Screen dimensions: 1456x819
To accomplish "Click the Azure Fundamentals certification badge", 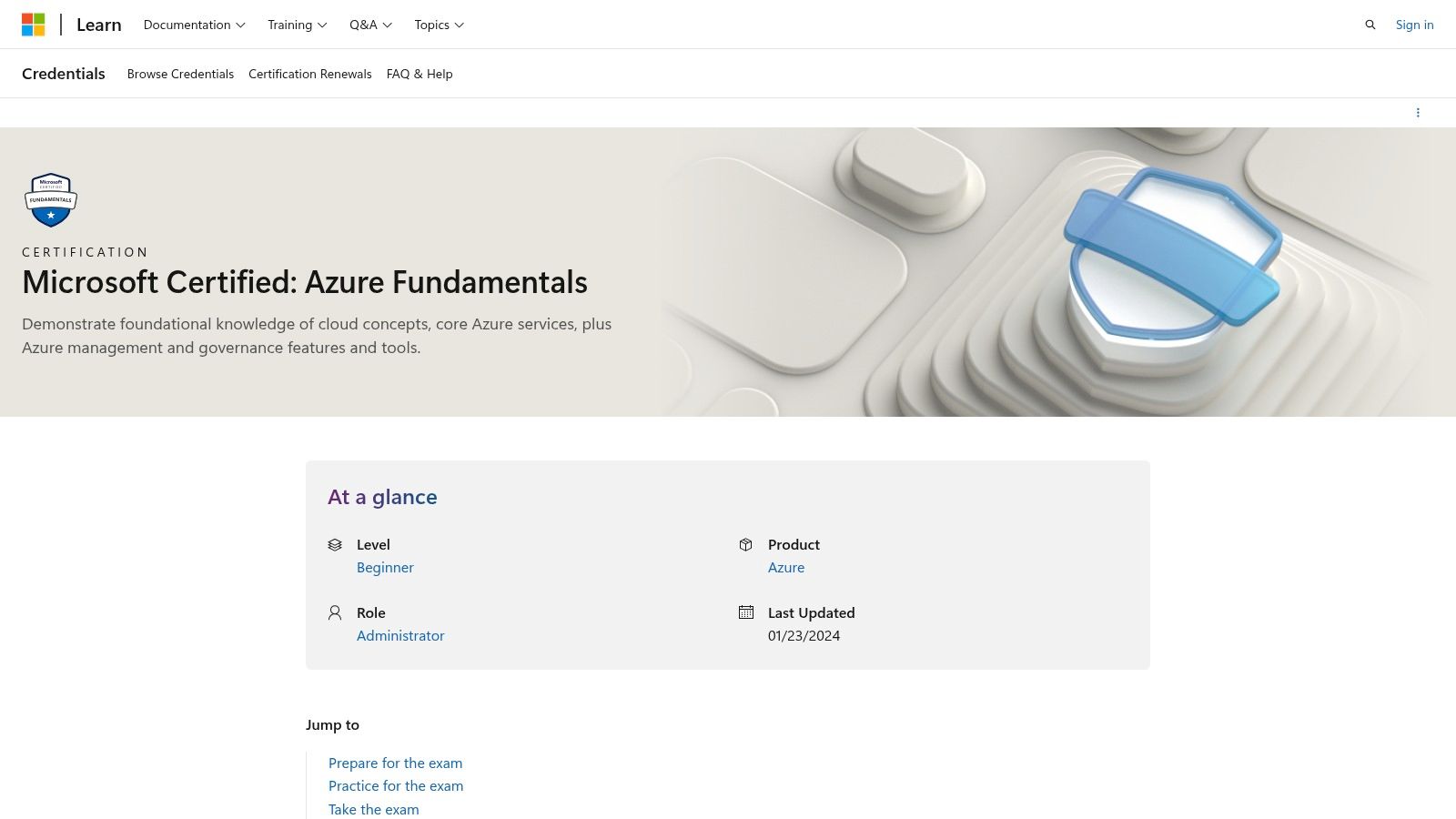I will coord(50,199).
